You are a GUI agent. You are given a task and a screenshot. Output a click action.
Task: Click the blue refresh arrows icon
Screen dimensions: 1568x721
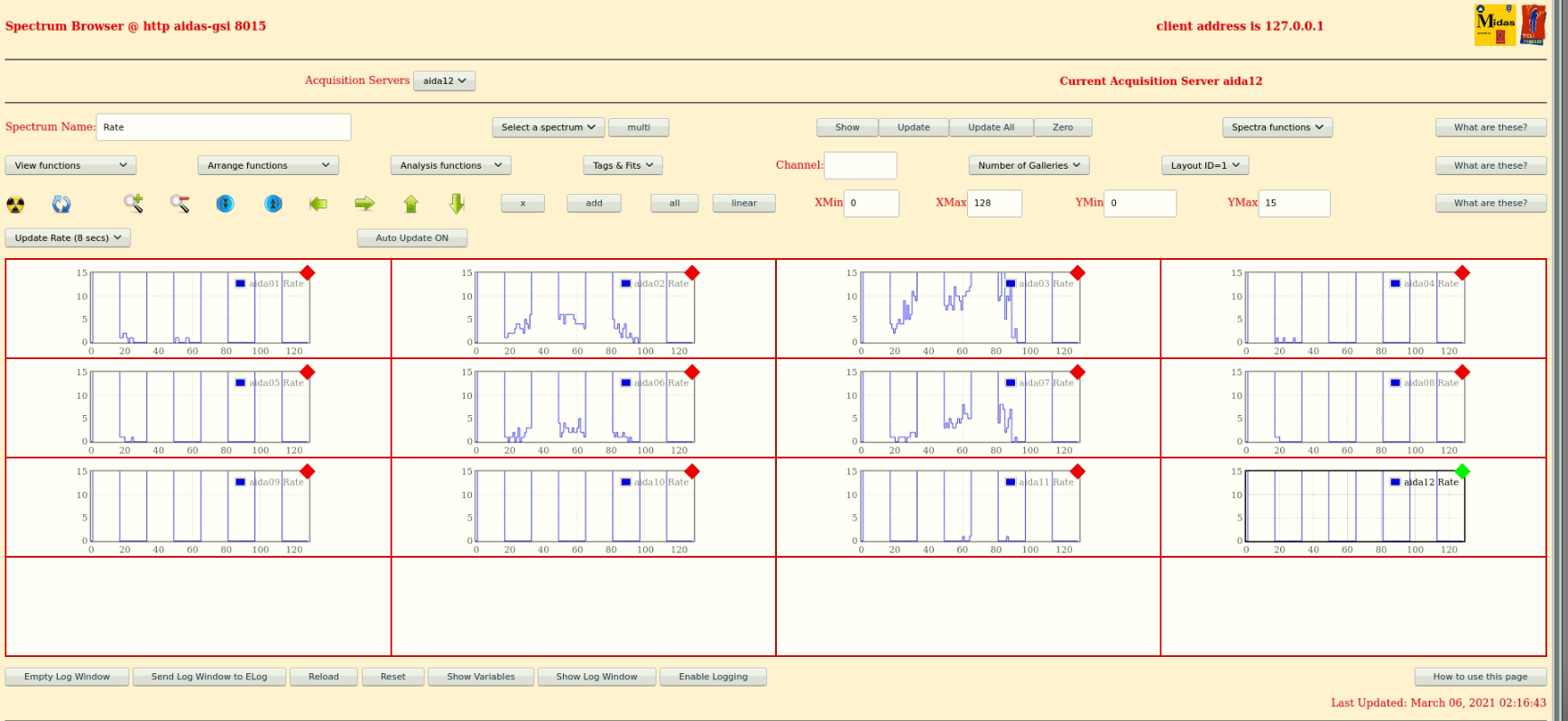click(61, 204)
